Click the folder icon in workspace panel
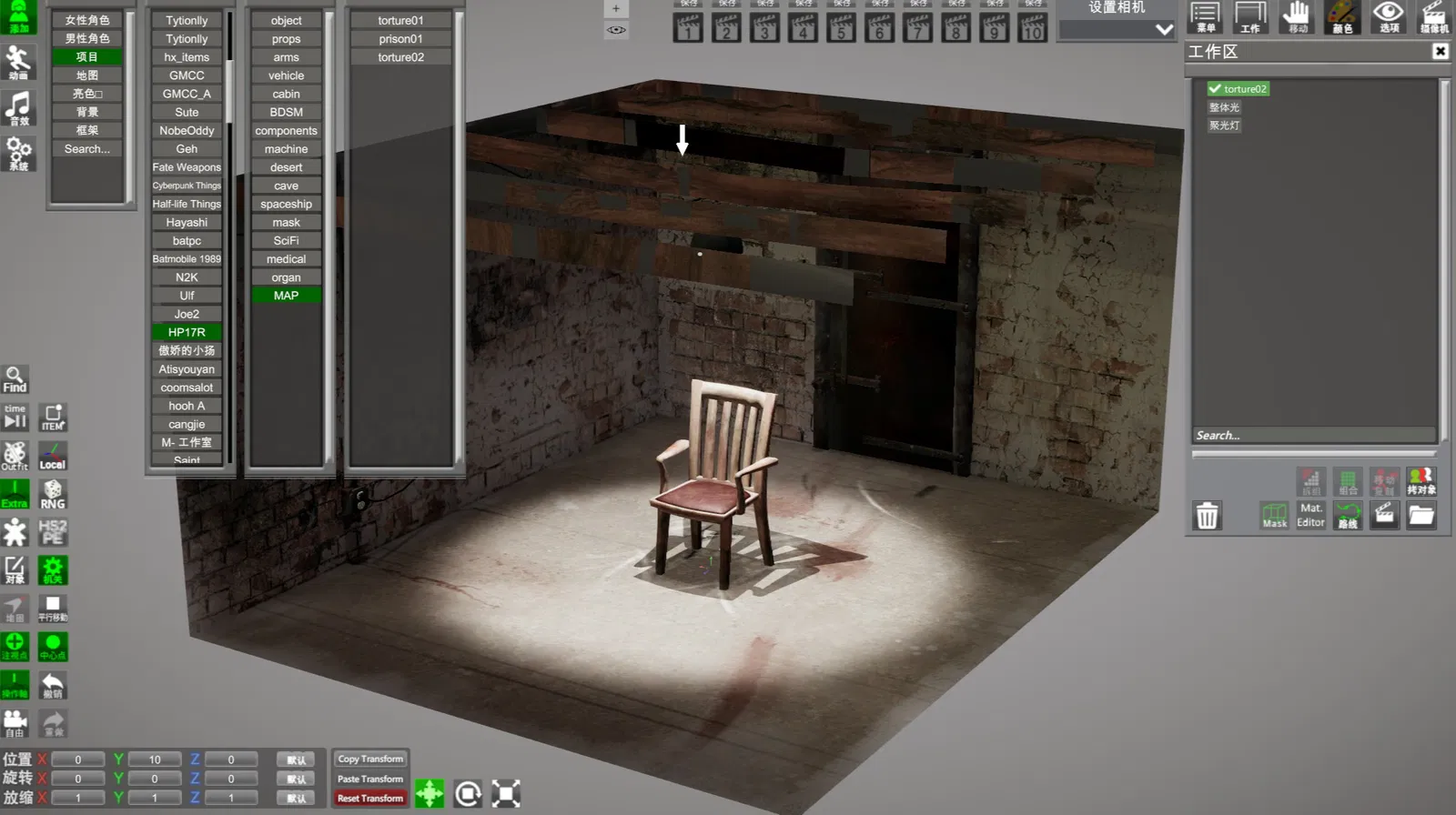 [x=1421, y=516]
